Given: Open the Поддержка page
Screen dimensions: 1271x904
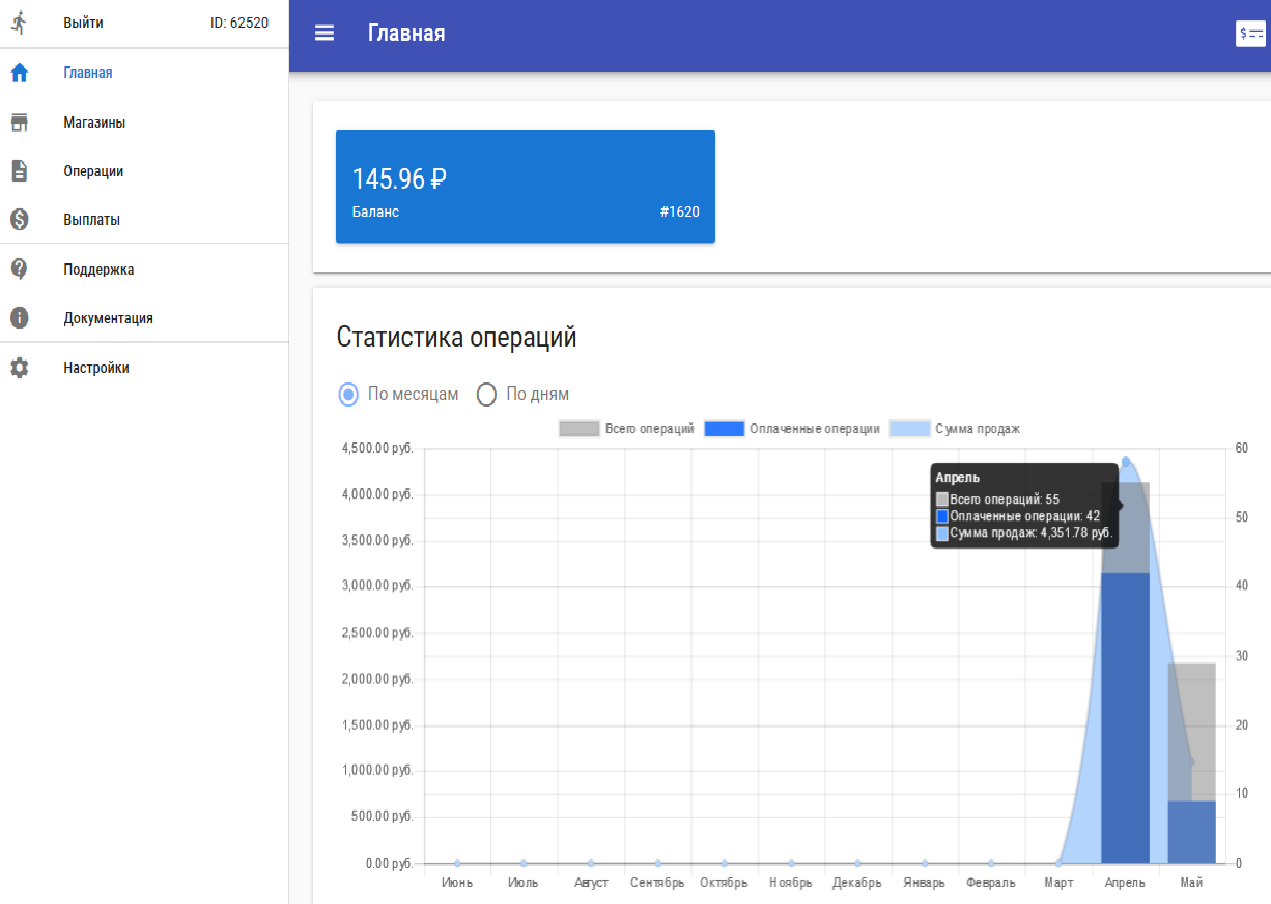Looking at the screenshot, I should 99,269.
